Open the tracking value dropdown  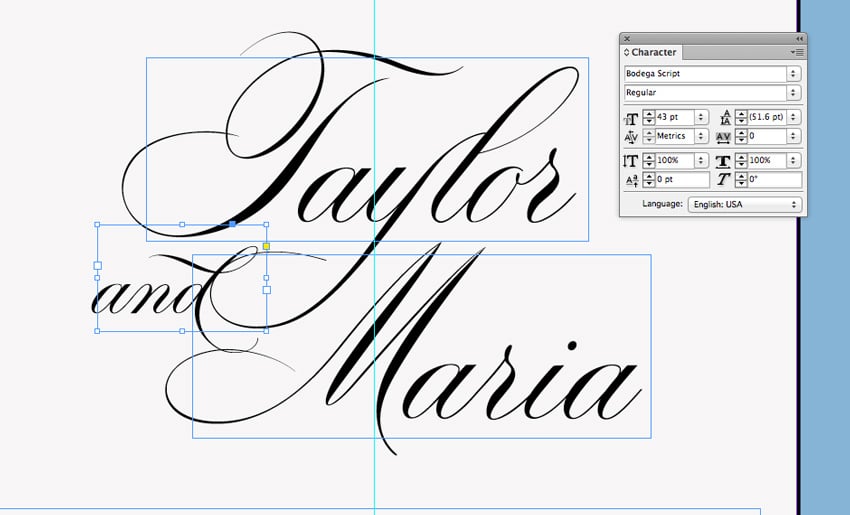(x=794, y=136)
